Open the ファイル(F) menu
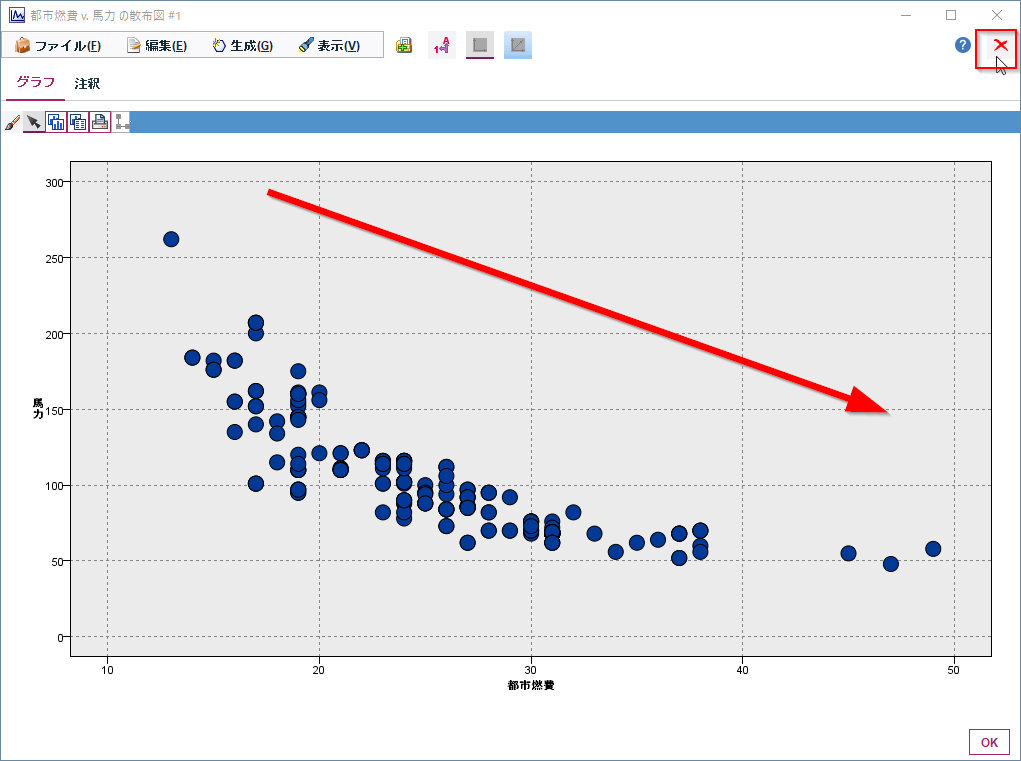1021x761 pixels. click(x=58, y=46)
